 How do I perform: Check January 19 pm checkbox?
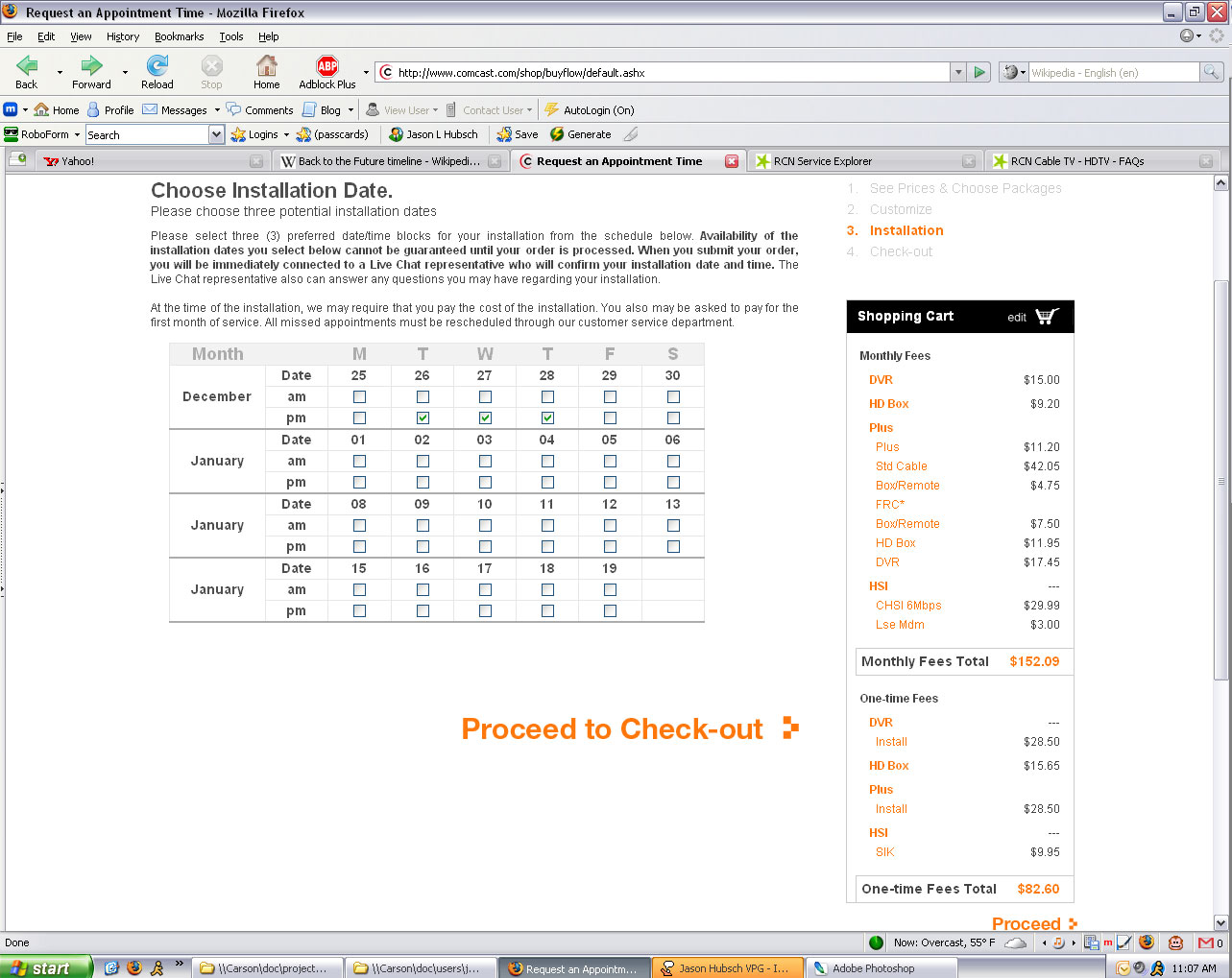pos(610,611)
